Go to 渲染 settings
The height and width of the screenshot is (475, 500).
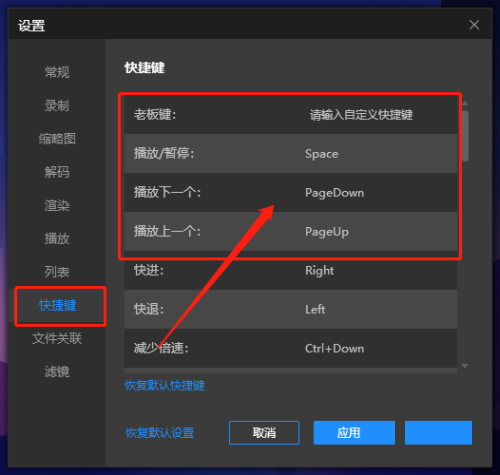tap(57, 205)
